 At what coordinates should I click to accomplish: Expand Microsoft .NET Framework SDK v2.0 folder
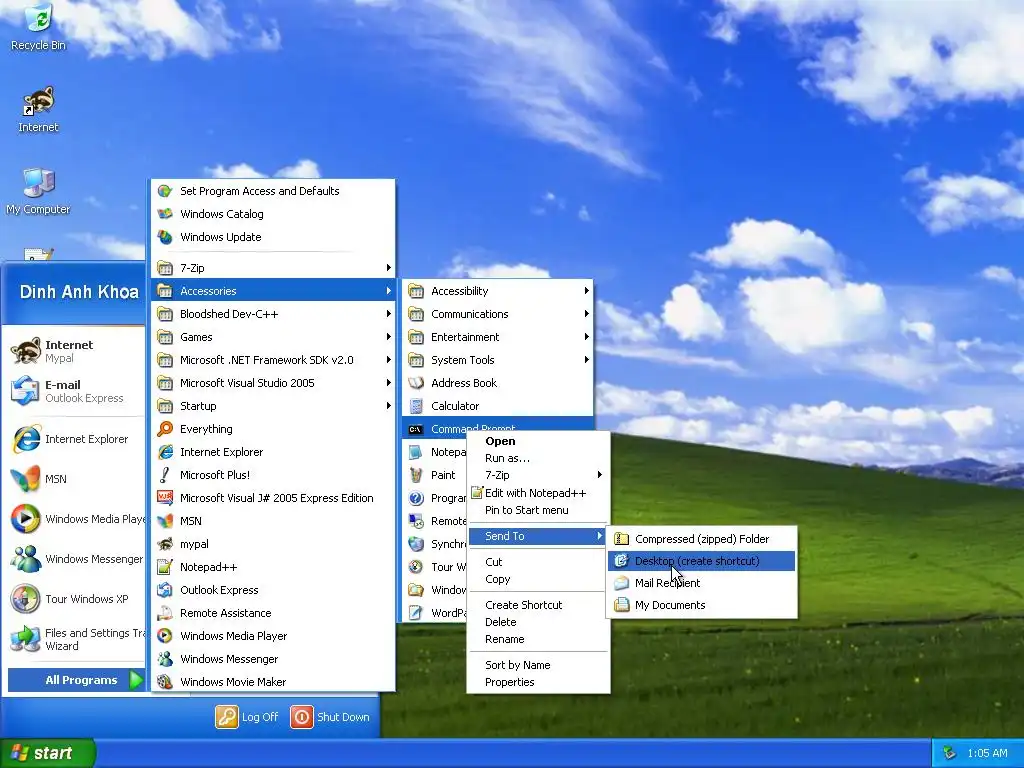pyautogui.click(x=273, y=360)
